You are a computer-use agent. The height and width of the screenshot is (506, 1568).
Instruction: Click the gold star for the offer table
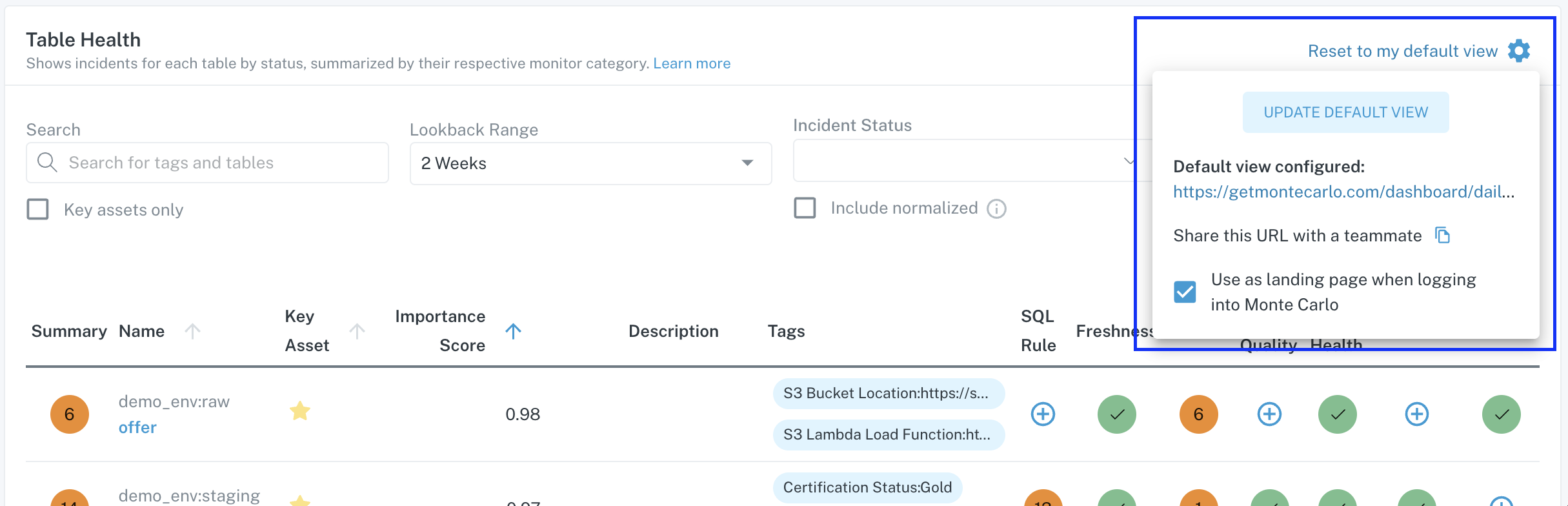tap(300, 411)
